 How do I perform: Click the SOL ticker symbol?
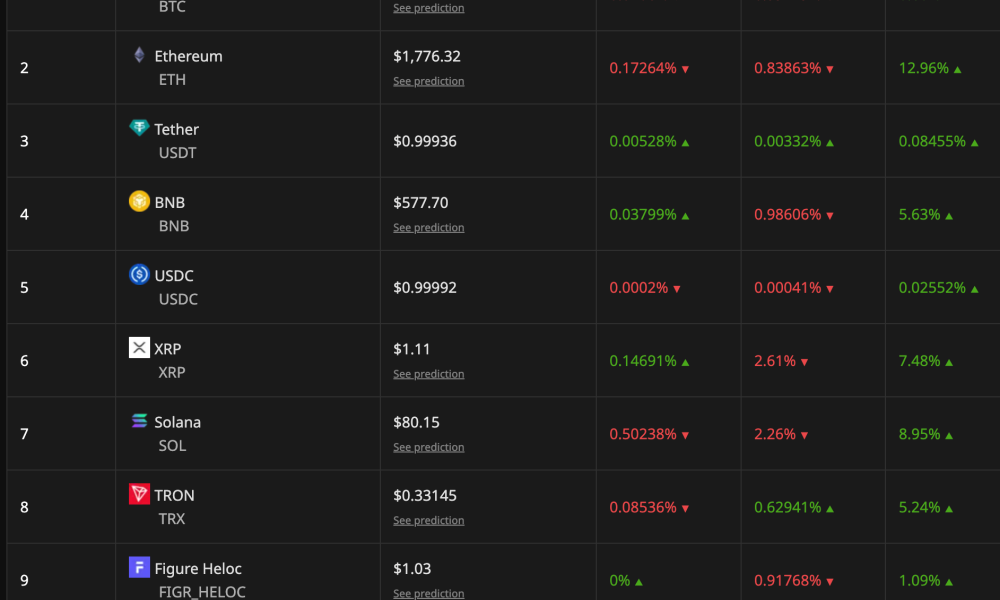point(172,446)
